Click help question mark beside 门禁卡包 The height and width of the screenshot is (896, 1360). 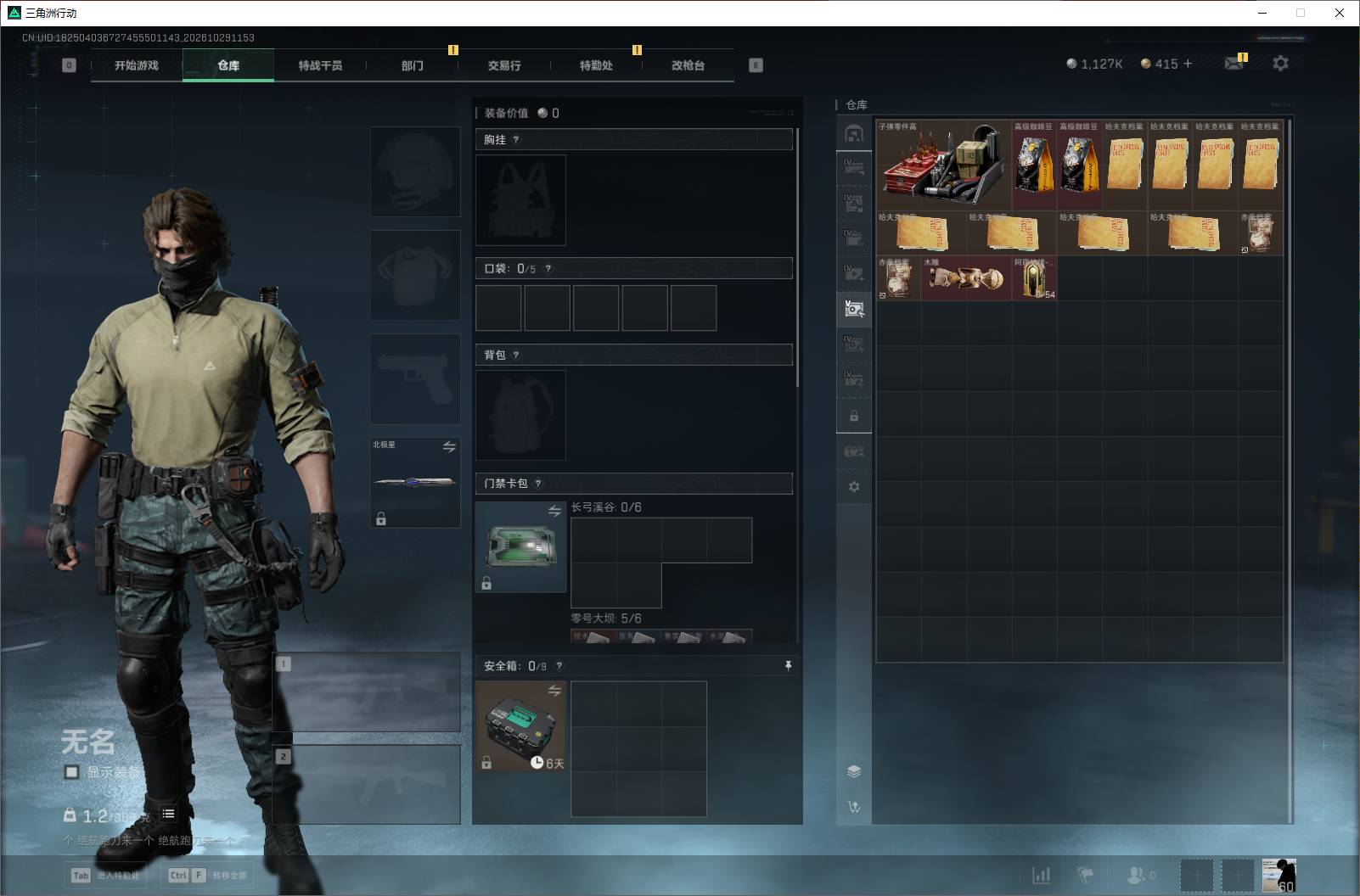537,484
